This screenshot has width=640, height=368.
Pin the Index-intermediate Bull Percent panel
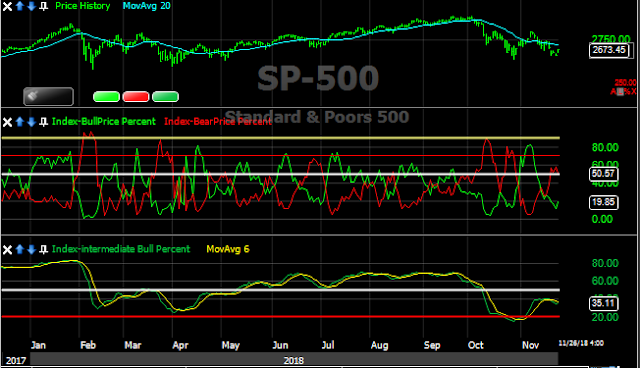pyautogui.click(x=43, y=250)
